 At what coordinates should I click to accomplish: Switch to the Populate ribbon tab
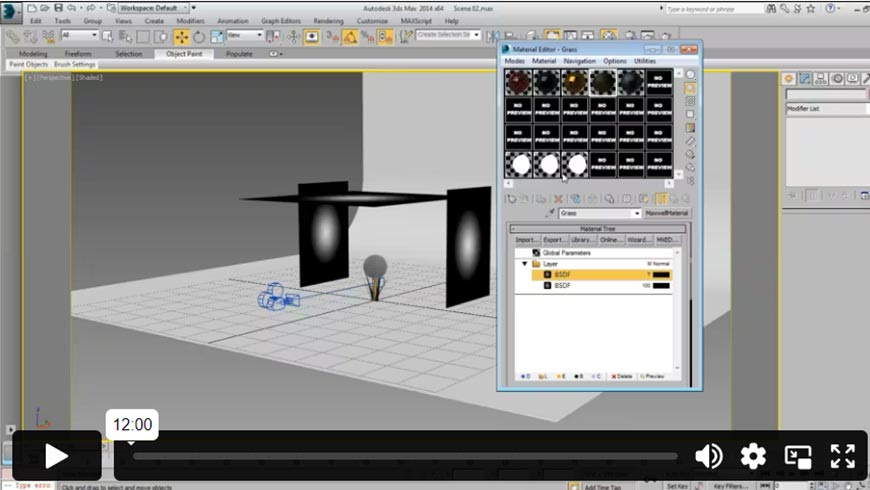coord(239,54)
